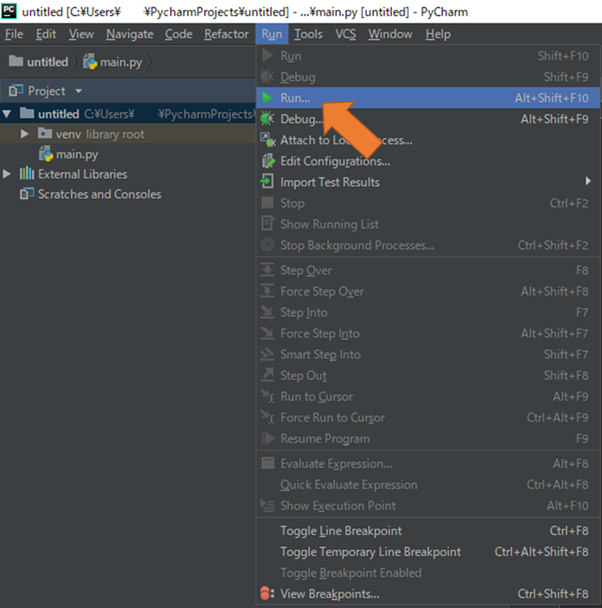The width and height of the screenshot is (602, 608).
Task: Select Attach to Local Process...
Action: click(x=428, y=140)
